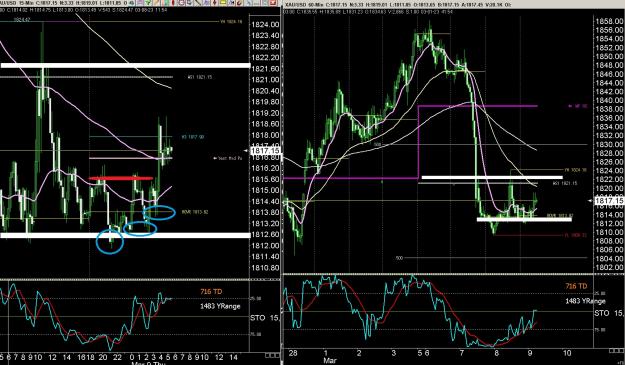Click the R1 1821.15 label on 15-Min chart
This screenshot has height=365, width=625.
(200, 77)
